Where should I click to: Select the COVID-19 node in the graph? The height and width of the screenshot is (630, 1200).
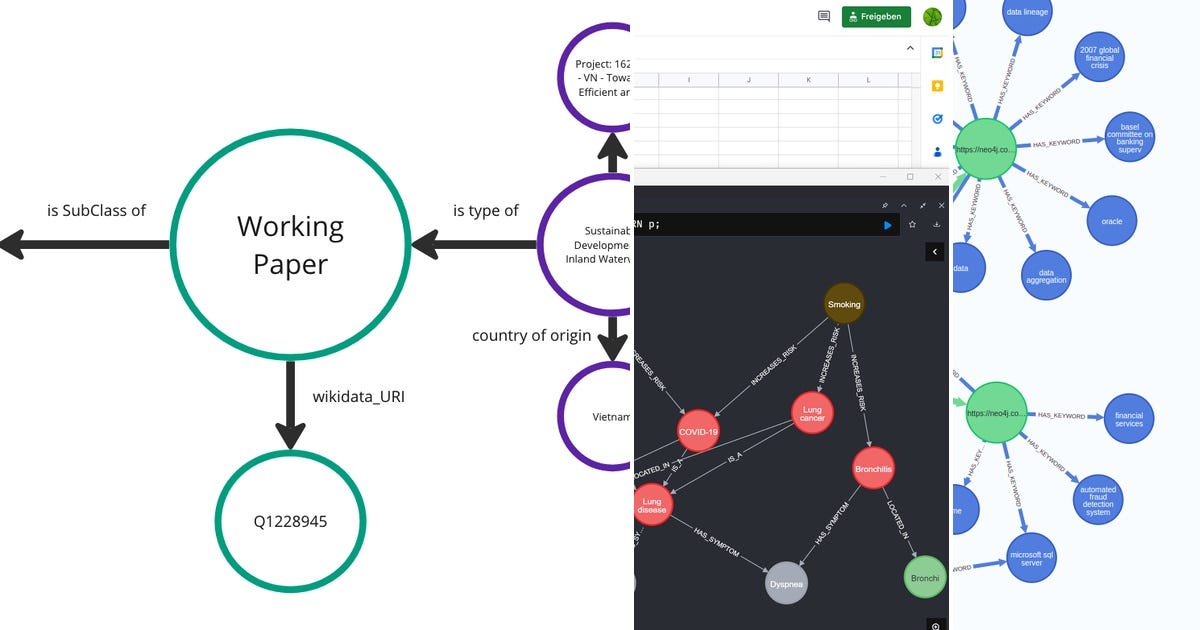tap(697, 430)
